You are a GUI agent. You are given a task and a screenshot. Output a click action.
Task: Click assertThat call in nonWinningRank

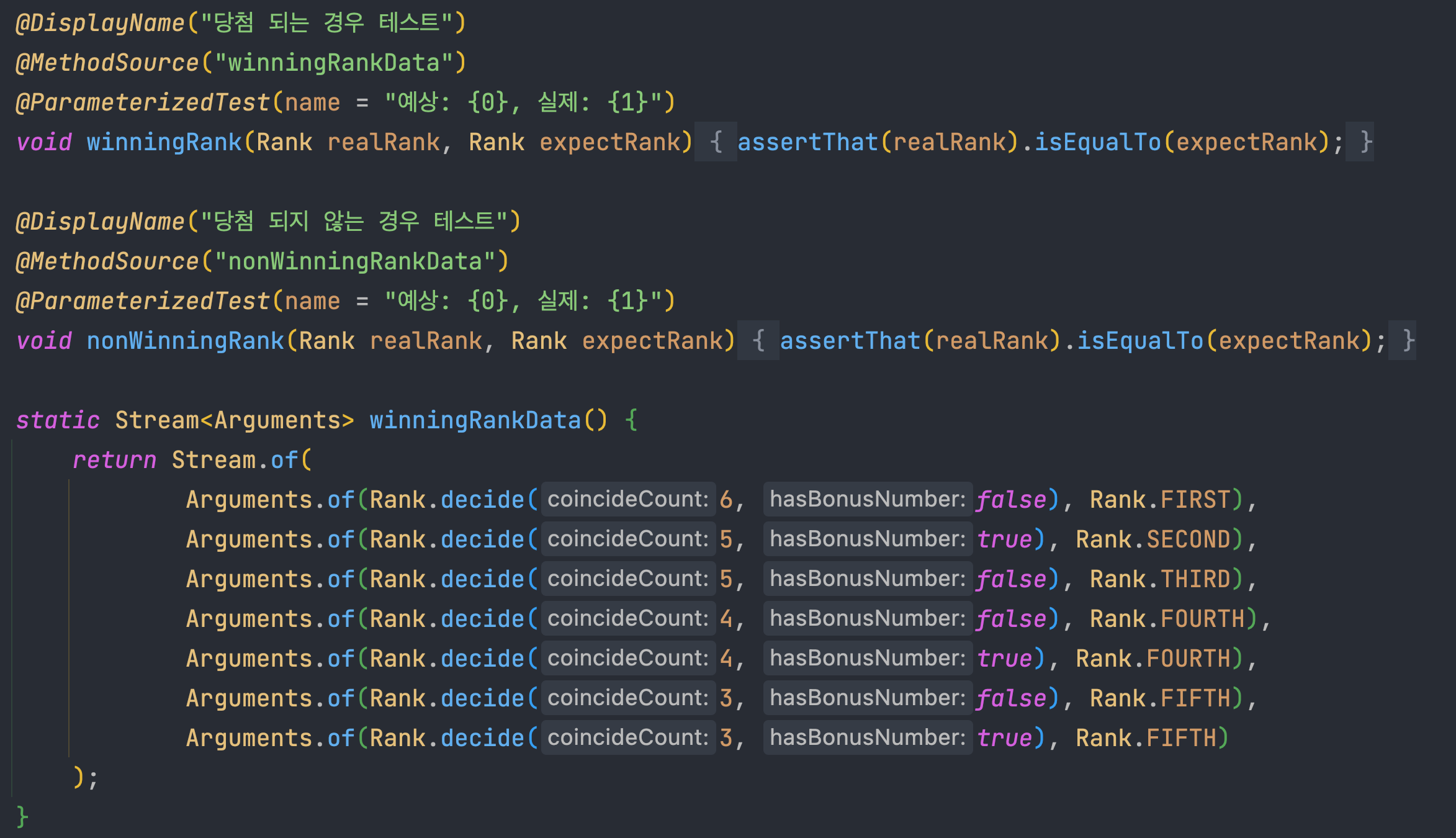[x=850, y=341]
